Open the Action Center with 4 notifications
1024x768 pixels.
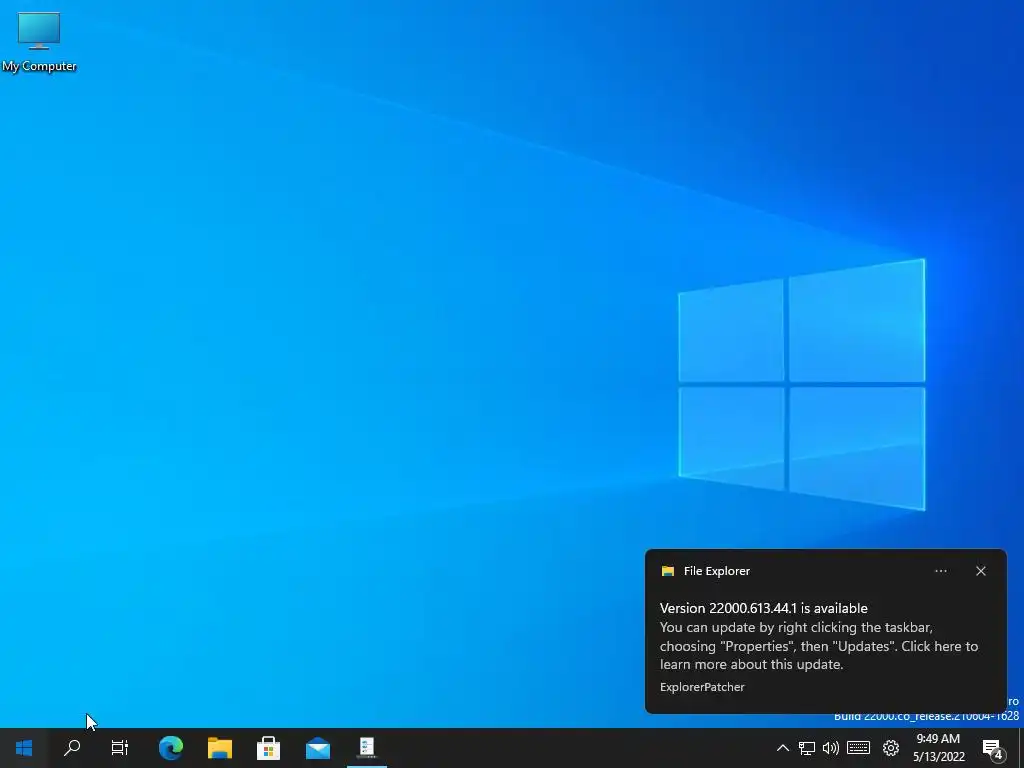coord(993,748)
